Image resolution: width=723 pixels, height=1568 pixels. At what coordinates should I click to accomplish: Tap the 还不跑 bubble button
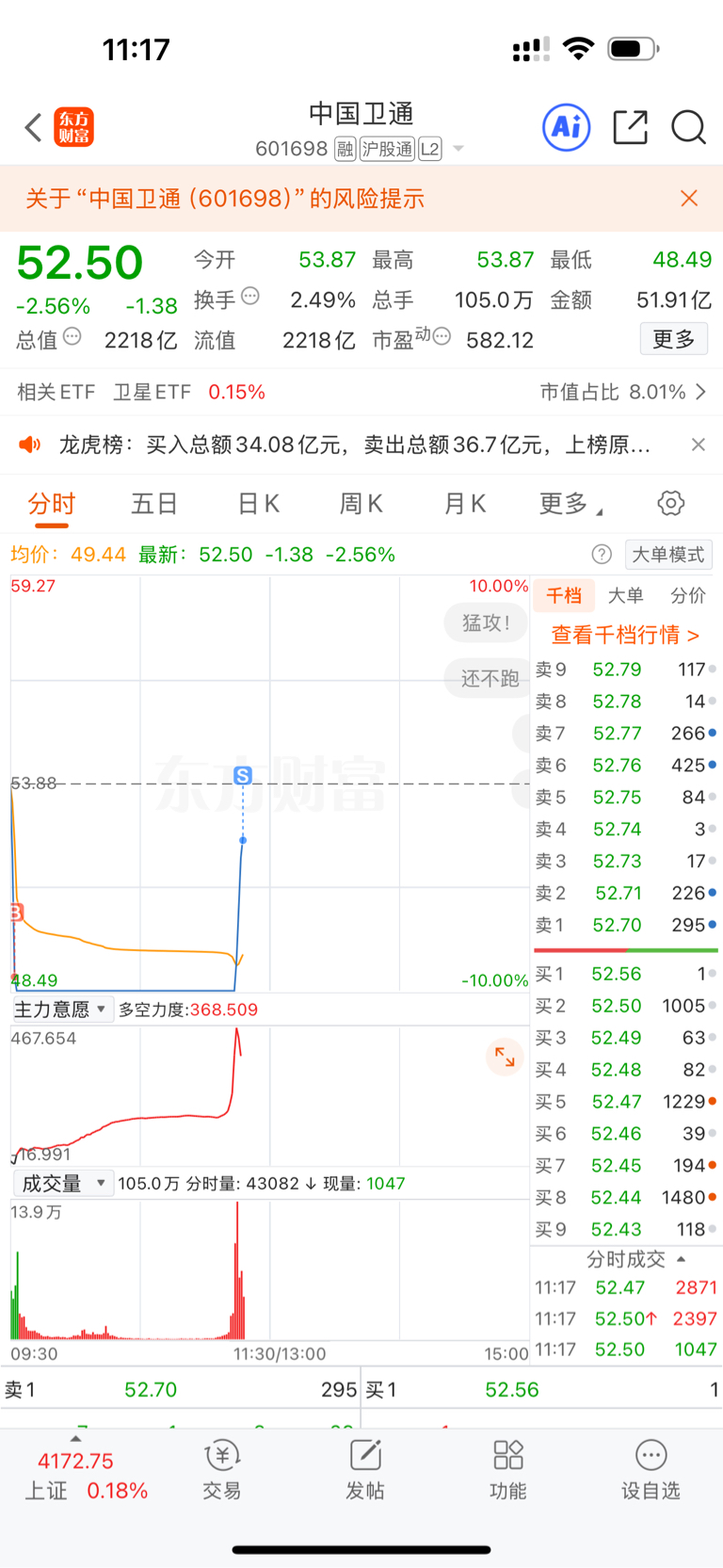pos(489,678)
